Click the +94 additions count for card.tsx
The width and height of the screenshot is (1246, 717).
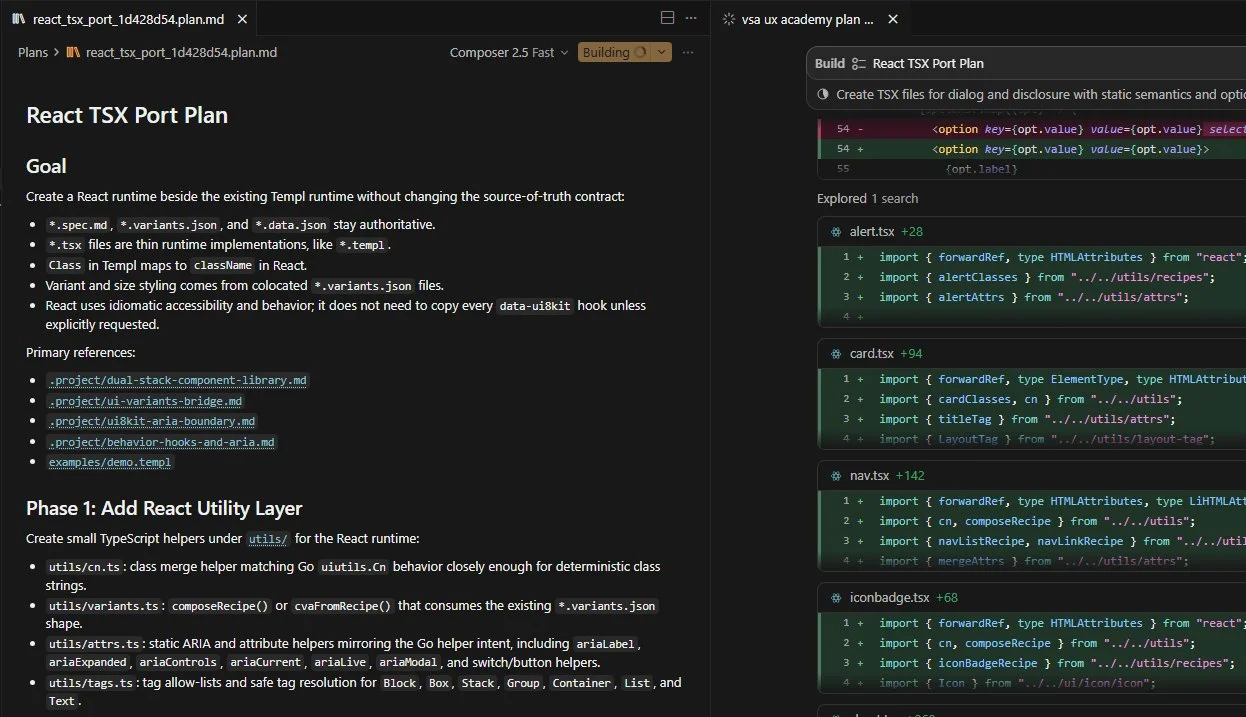click(911, 353)
